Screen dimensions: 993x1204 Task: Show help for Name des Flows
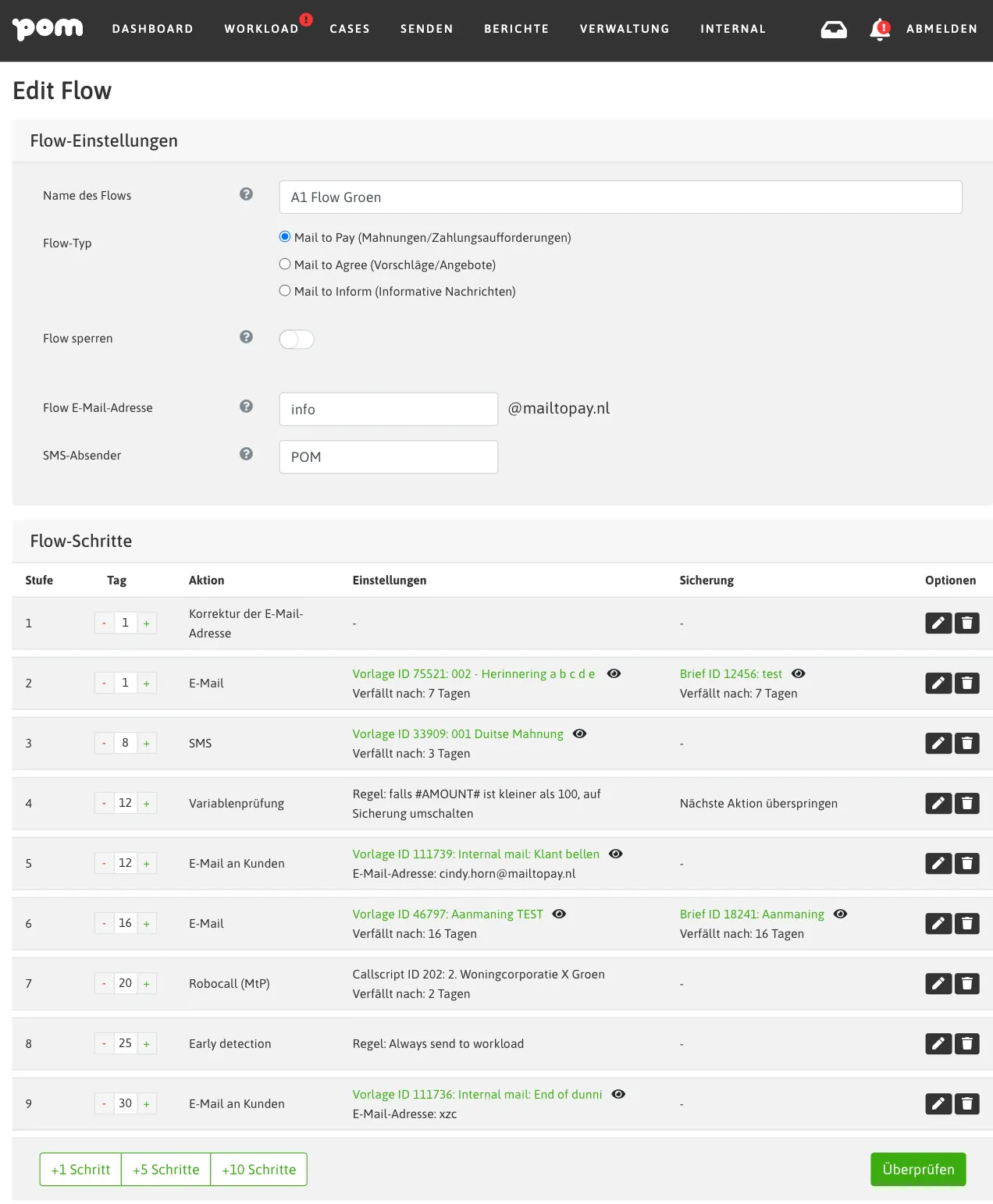246,194
